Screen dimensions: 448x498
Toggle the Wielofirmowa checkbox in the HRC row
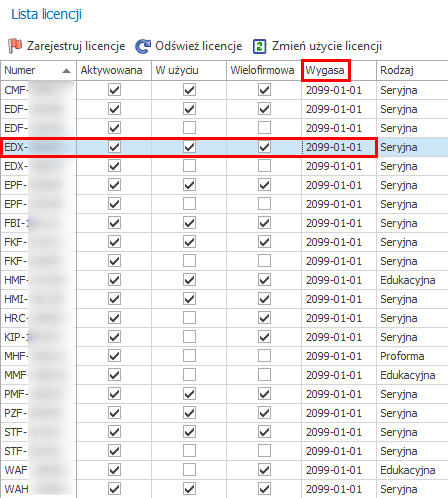coord(264,318)
